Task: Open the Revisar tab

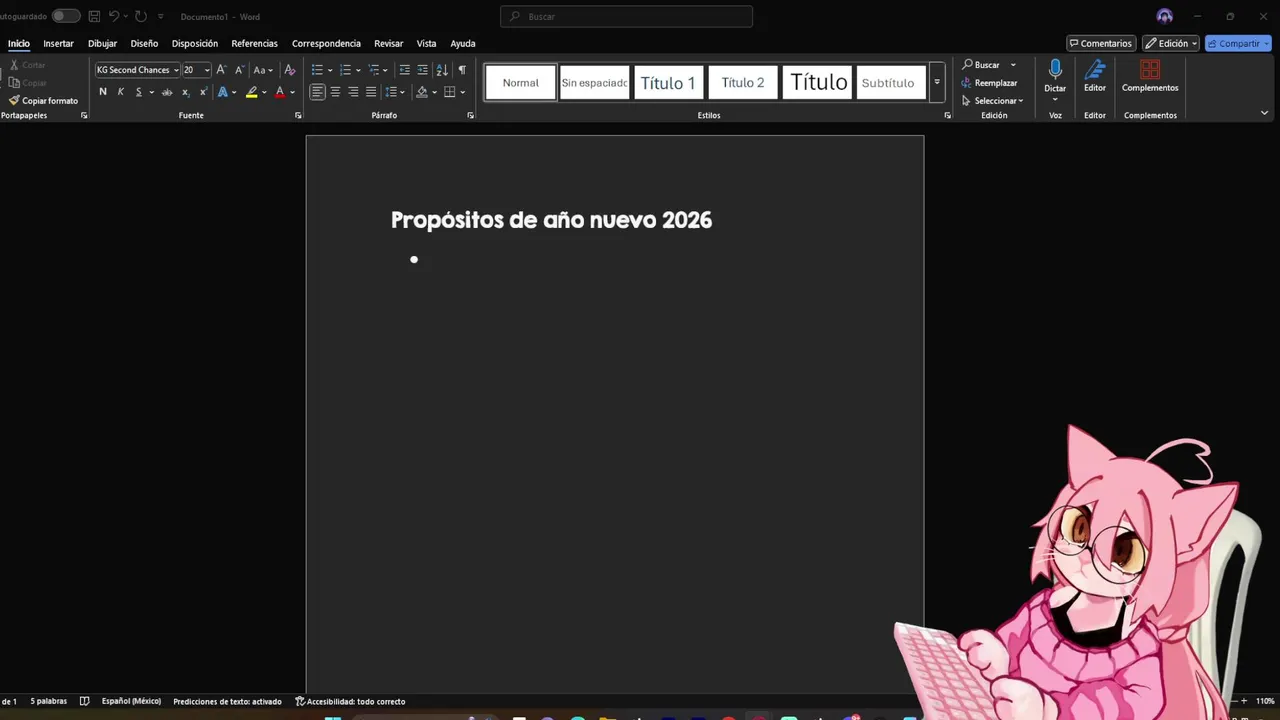Action: 388,43
